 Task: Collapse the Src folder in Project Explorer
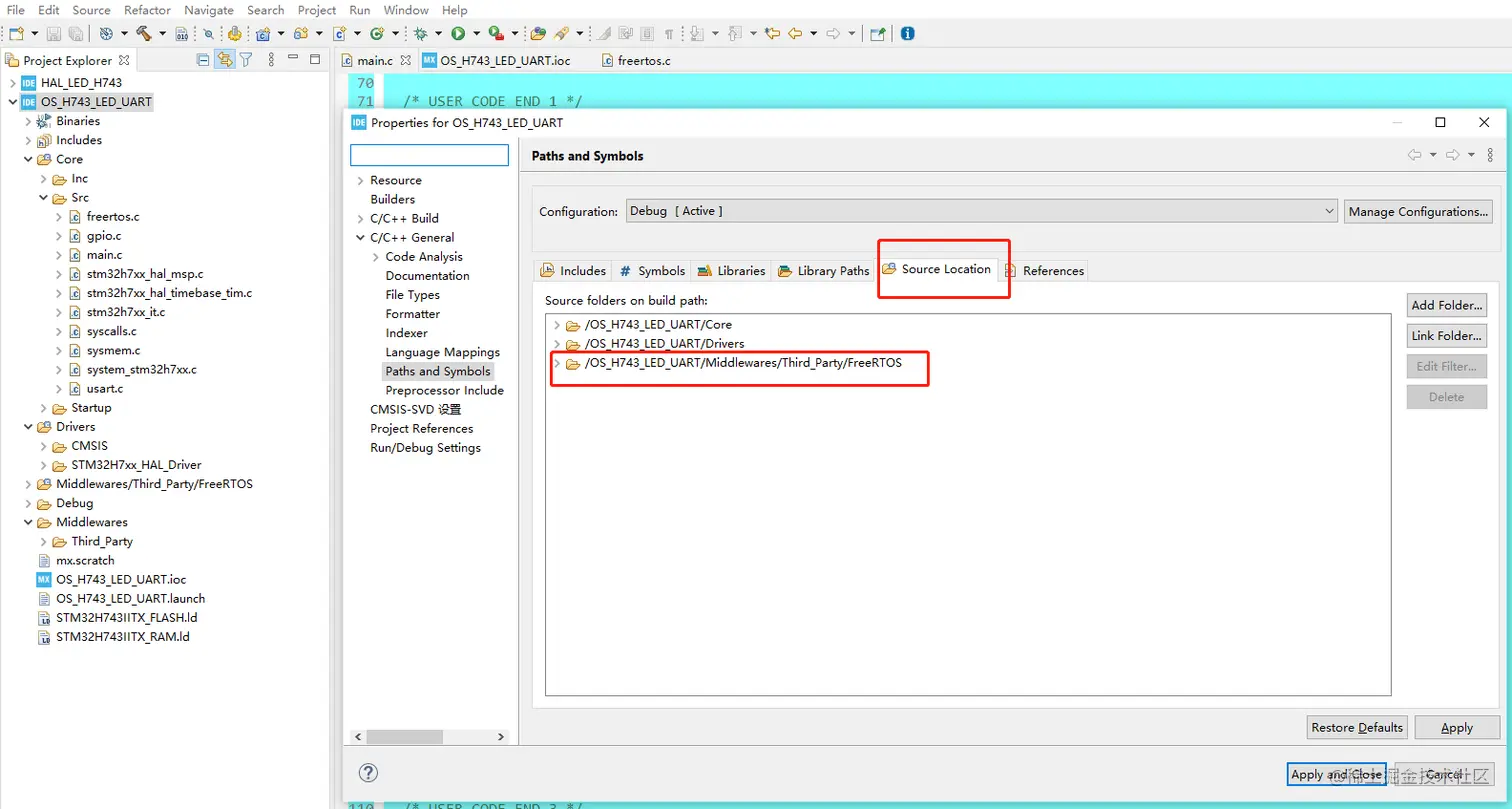43,198
